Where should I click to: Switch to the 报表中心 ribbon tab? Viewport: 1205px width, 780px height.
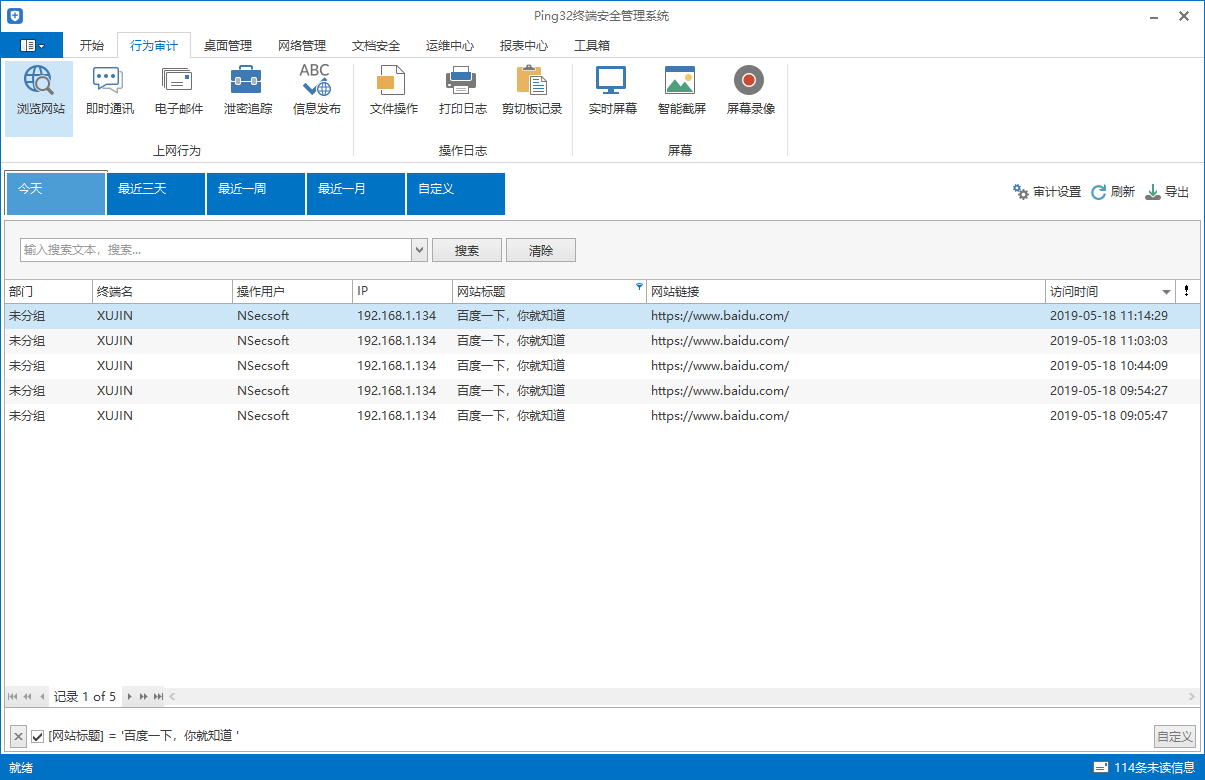click(x=524, y=45)
